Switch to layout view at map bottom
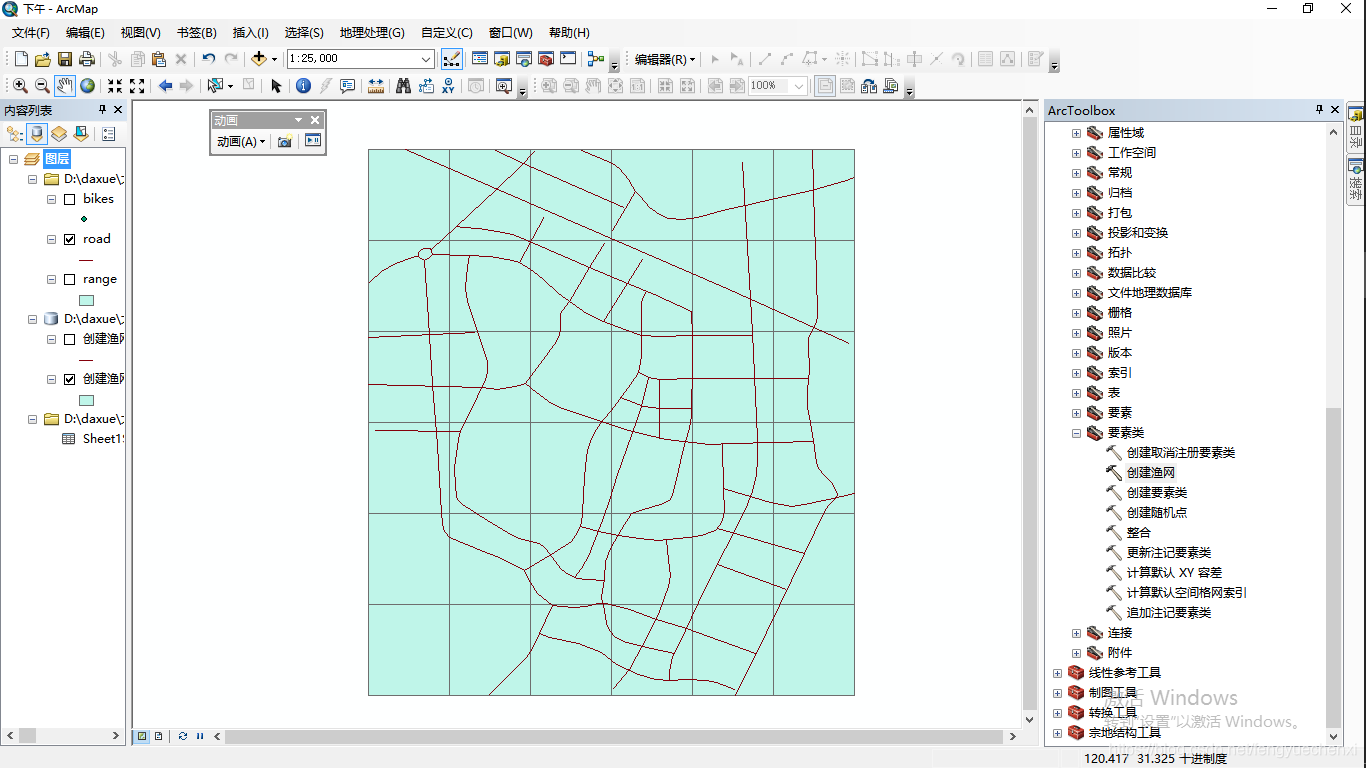Viewport: 1366px width, 768px height. point(158,737)
